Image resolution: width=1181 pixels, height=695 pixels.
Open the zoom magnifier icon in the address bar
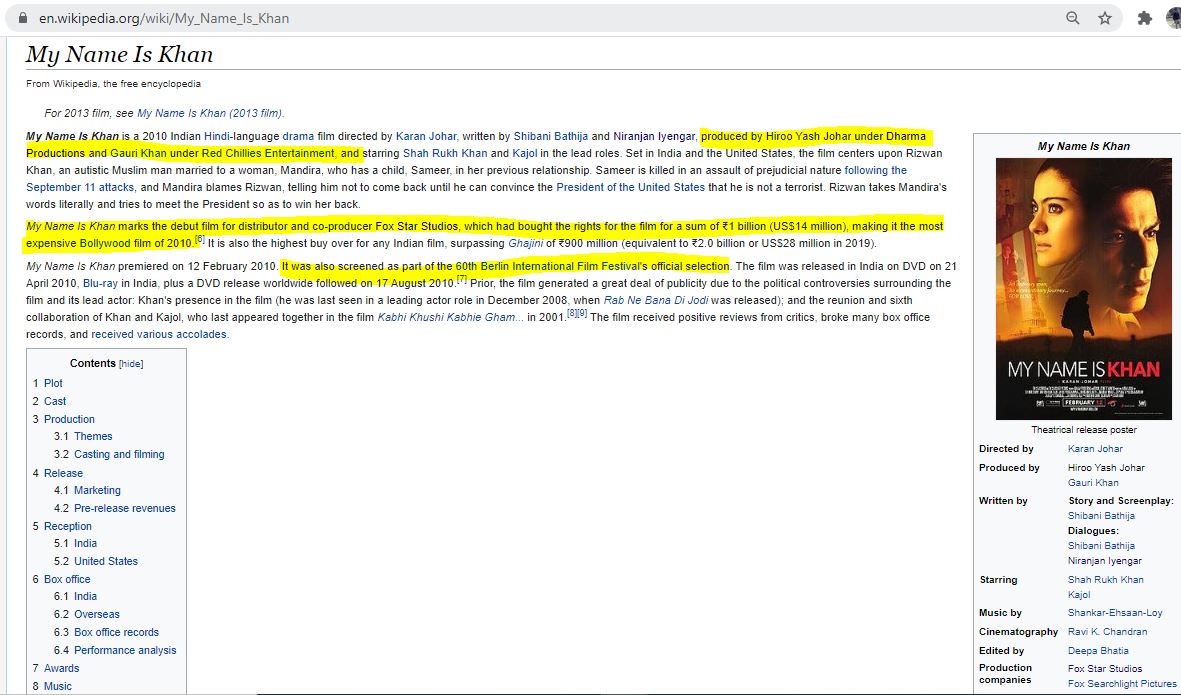[x=1073, y=18]
